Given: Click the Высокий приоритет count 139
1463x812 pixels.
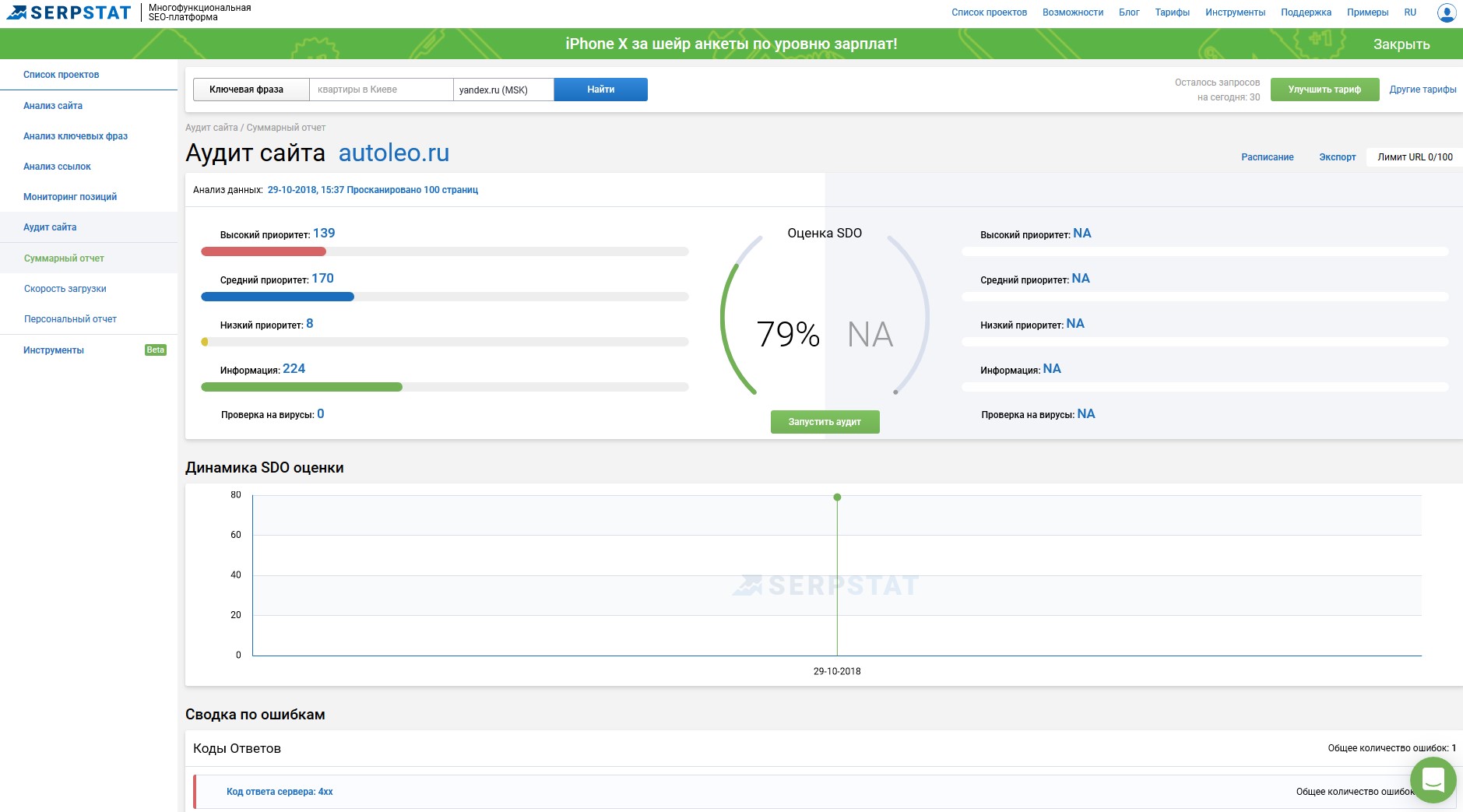Looking at the screenshot, I should coord(324,234).
